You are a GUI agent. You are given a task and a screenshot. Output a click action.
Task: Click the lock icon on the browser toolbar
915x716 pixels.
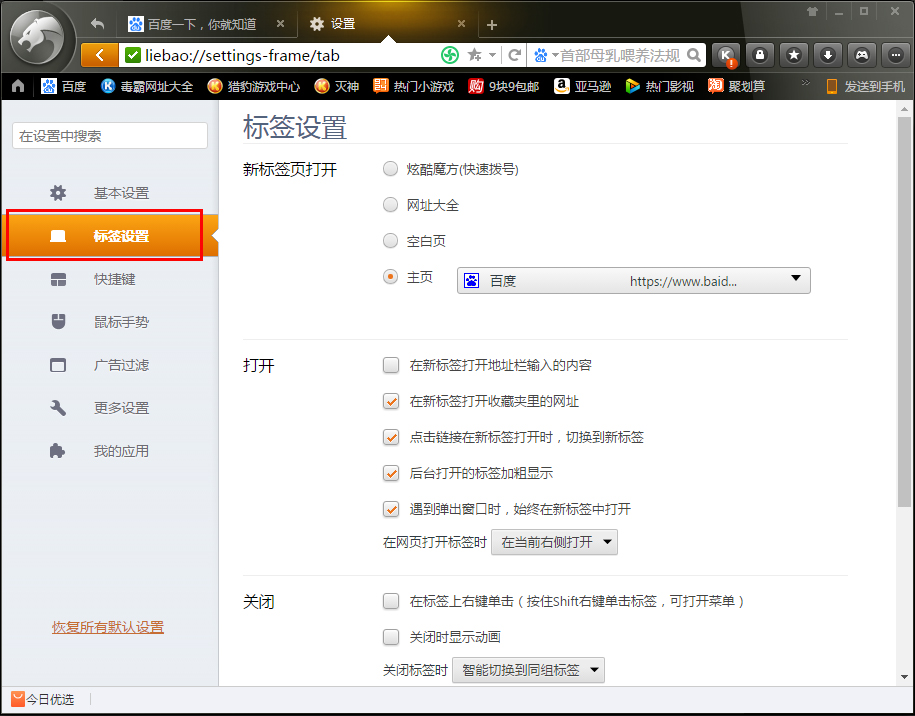[760, 57]
